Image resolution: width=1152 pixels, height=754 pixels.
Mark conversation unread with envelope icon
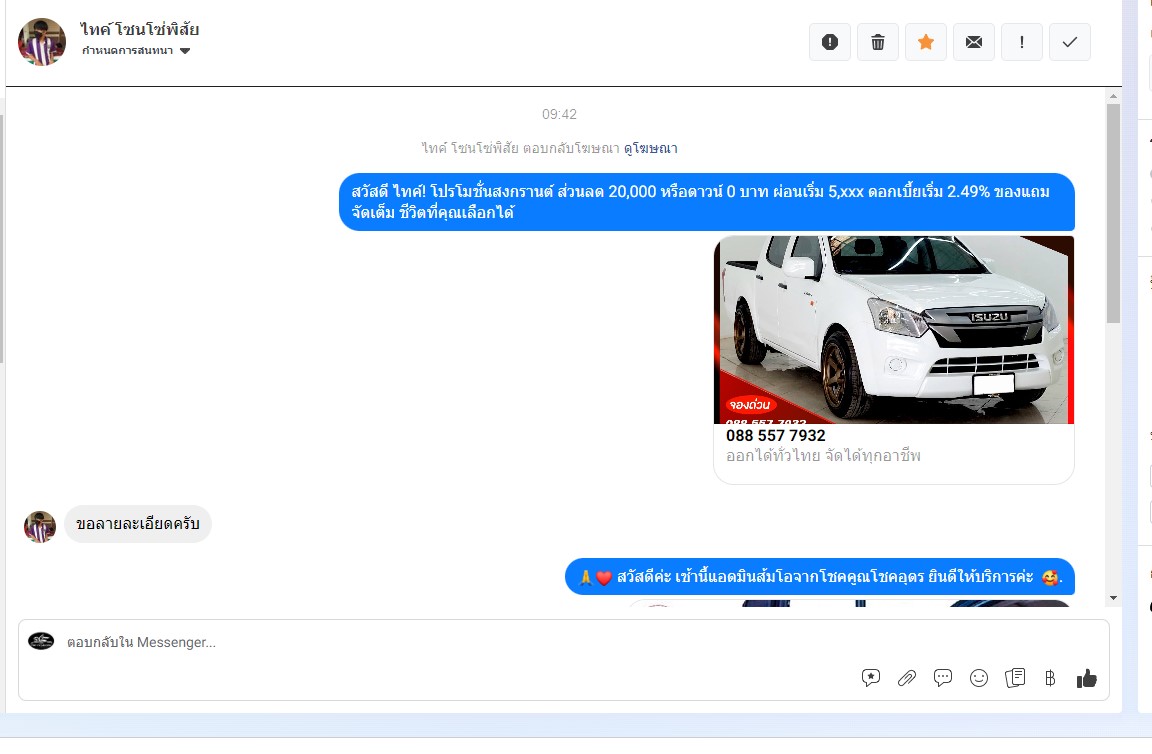click(x=974, y=42)
